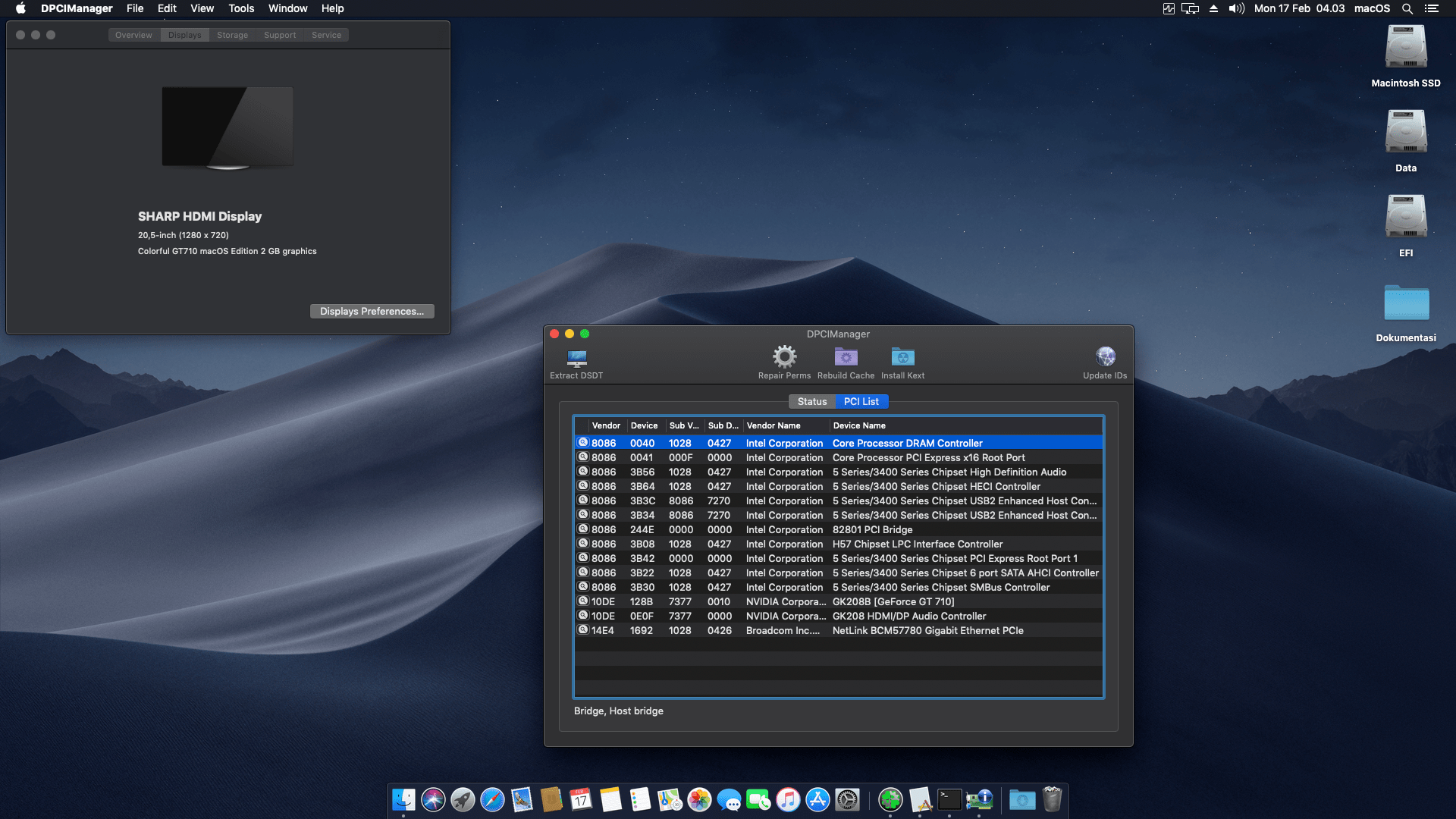This screenshot has width=1456, height=819.
Task: Open Macintosh SSD drive on desktop
Action: (1405, 48)
